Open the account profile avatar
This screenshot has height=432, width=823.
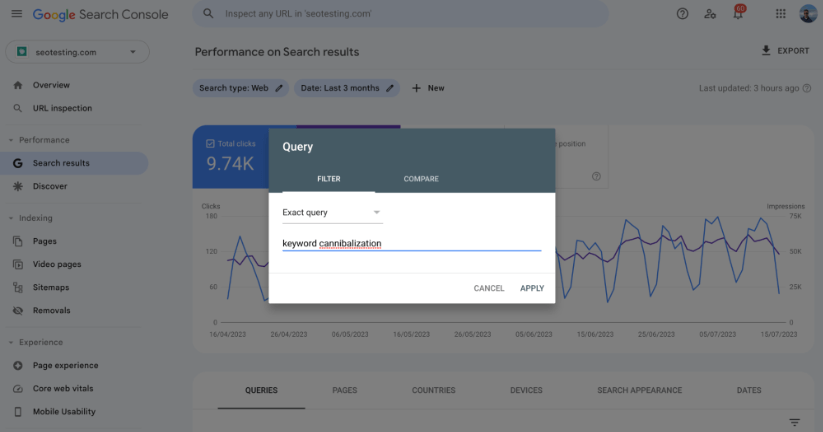(808, 14)
